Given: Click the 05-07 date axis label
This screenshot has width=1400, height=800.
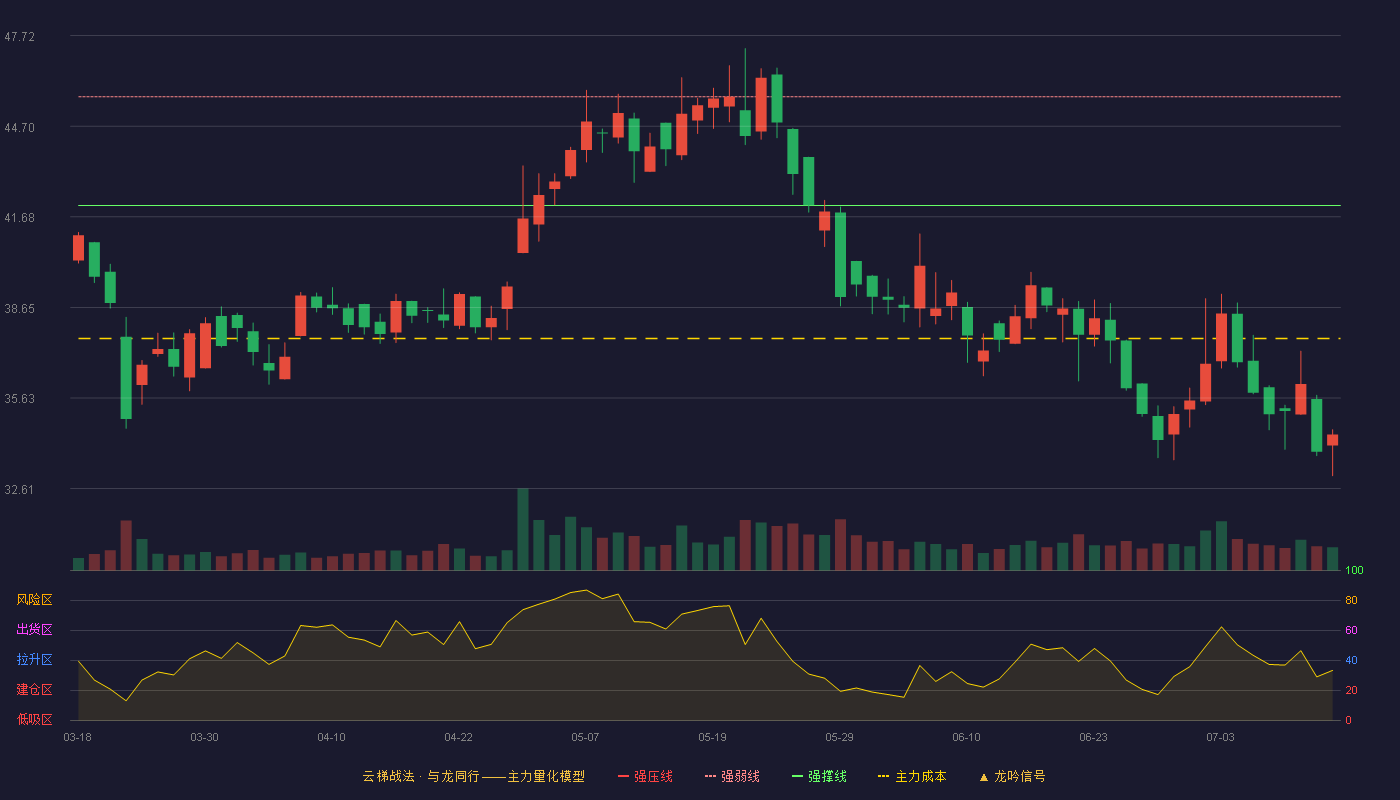Looking at the screenshot, I should coord(585,737).
